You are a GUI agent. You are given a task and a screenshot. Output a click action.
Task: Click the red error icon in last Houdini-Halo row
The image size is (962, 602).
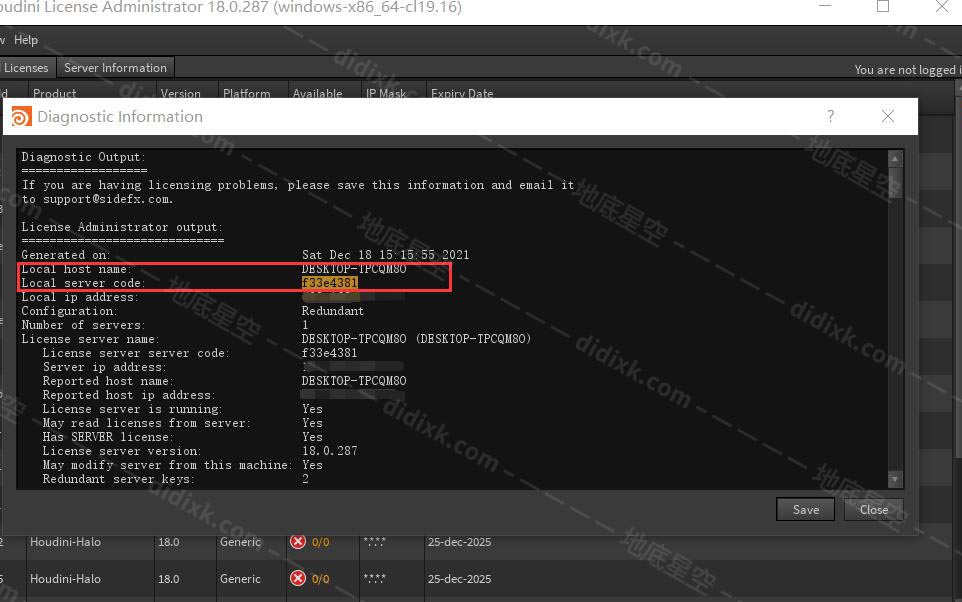[x=298, y=578]
